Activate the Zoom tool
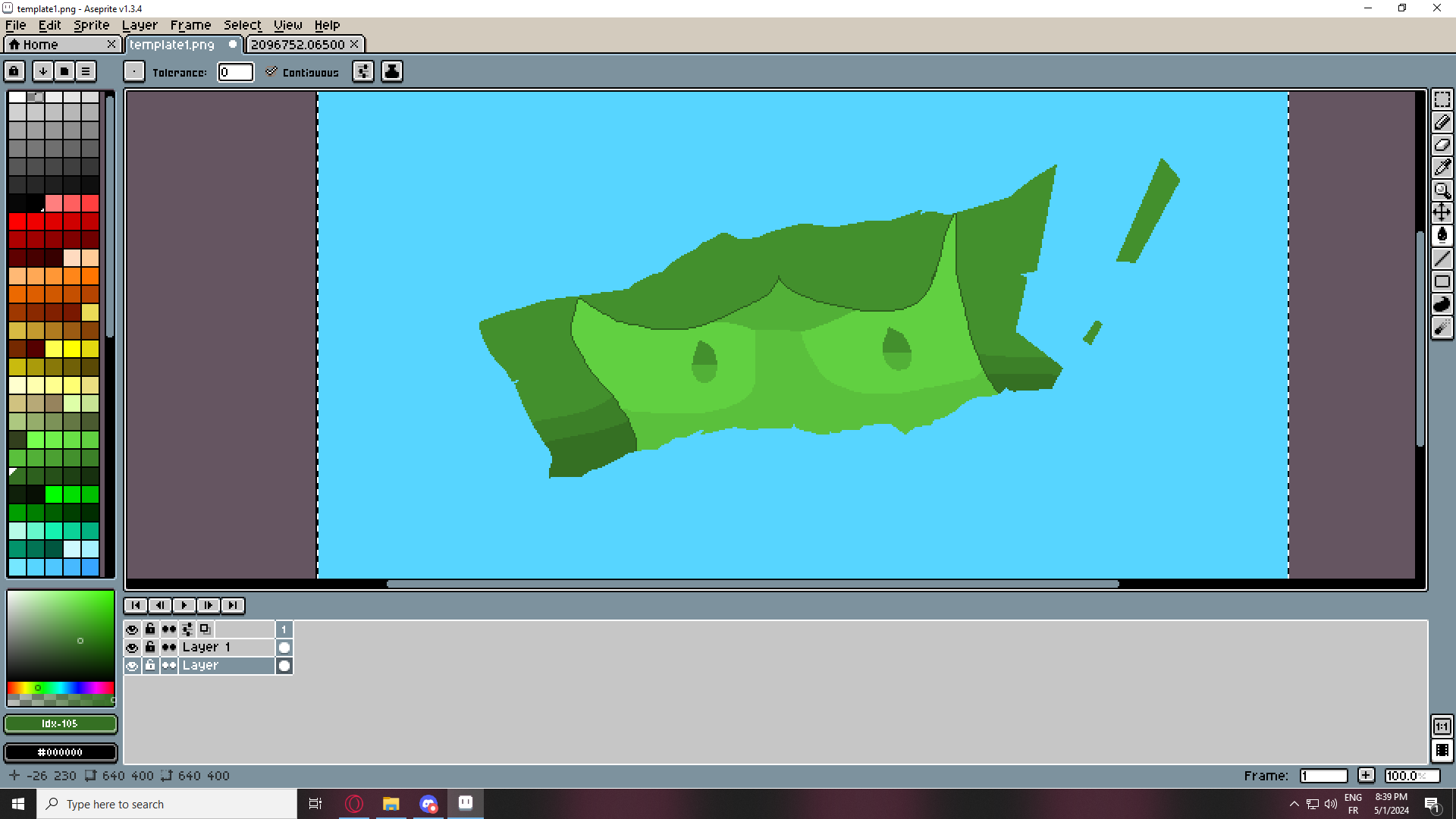This screenshot has height=819, width=1456. coord(1442,190)
